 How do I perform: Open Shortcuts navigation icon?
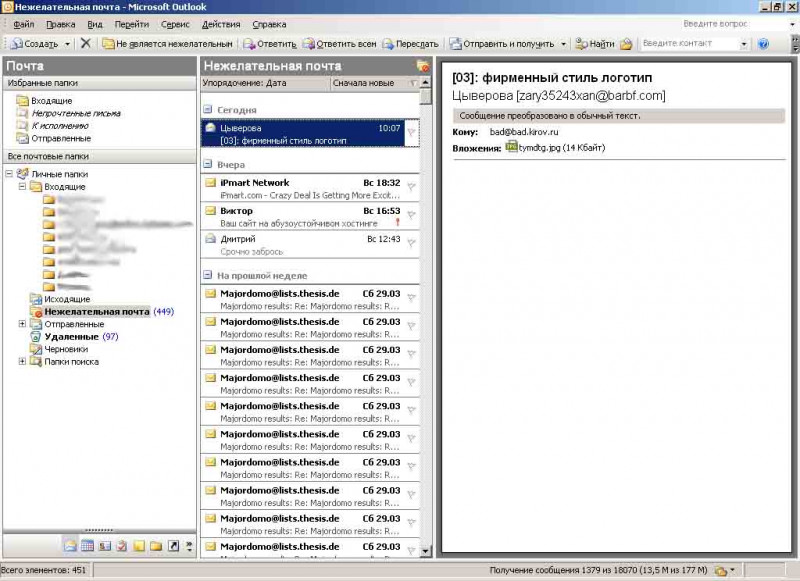[x=173, y=546]
